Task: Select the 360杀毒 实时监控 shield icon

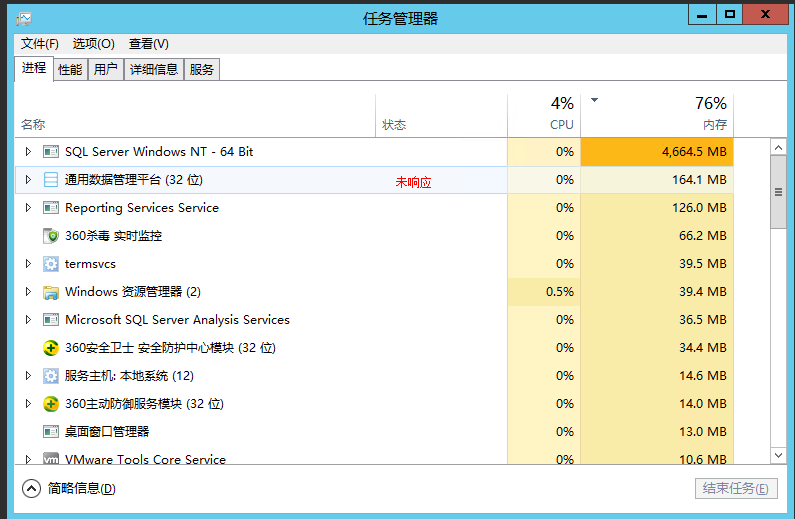Action: pyautogui.click(x=51, y=236)
